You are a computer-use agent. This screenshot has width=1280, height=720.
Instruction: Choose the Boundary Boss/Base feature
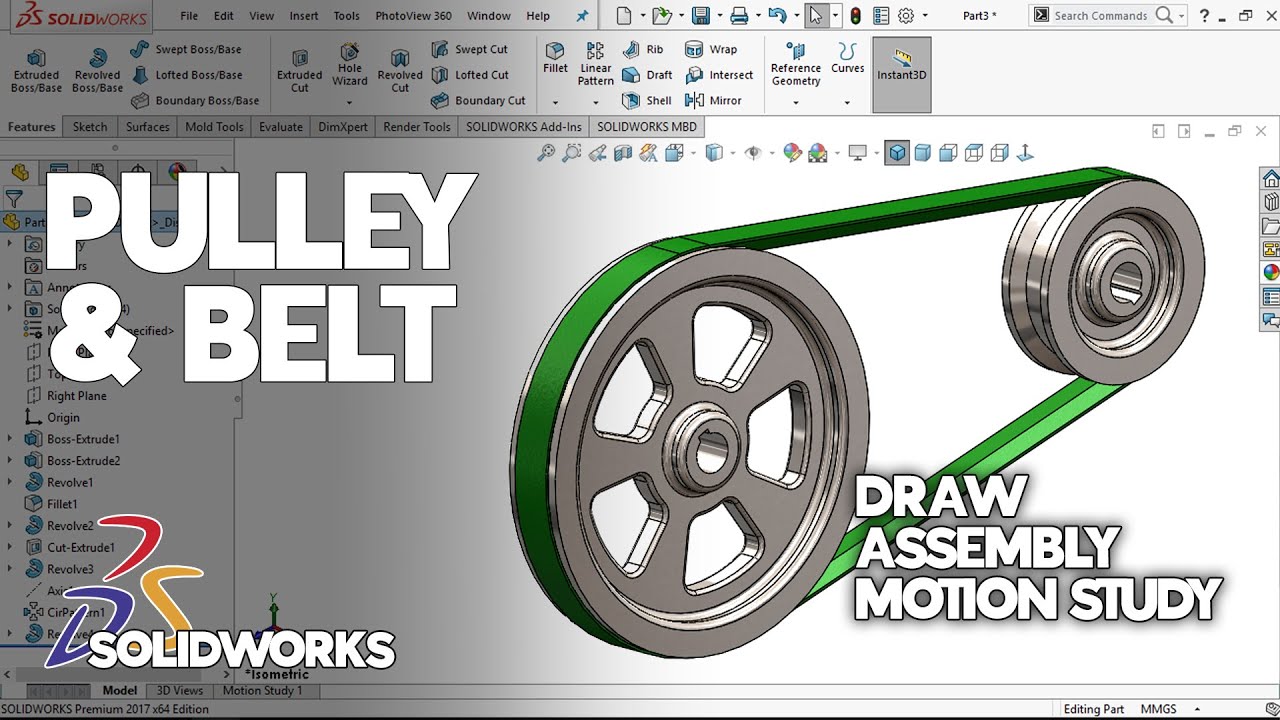[194, 100]
